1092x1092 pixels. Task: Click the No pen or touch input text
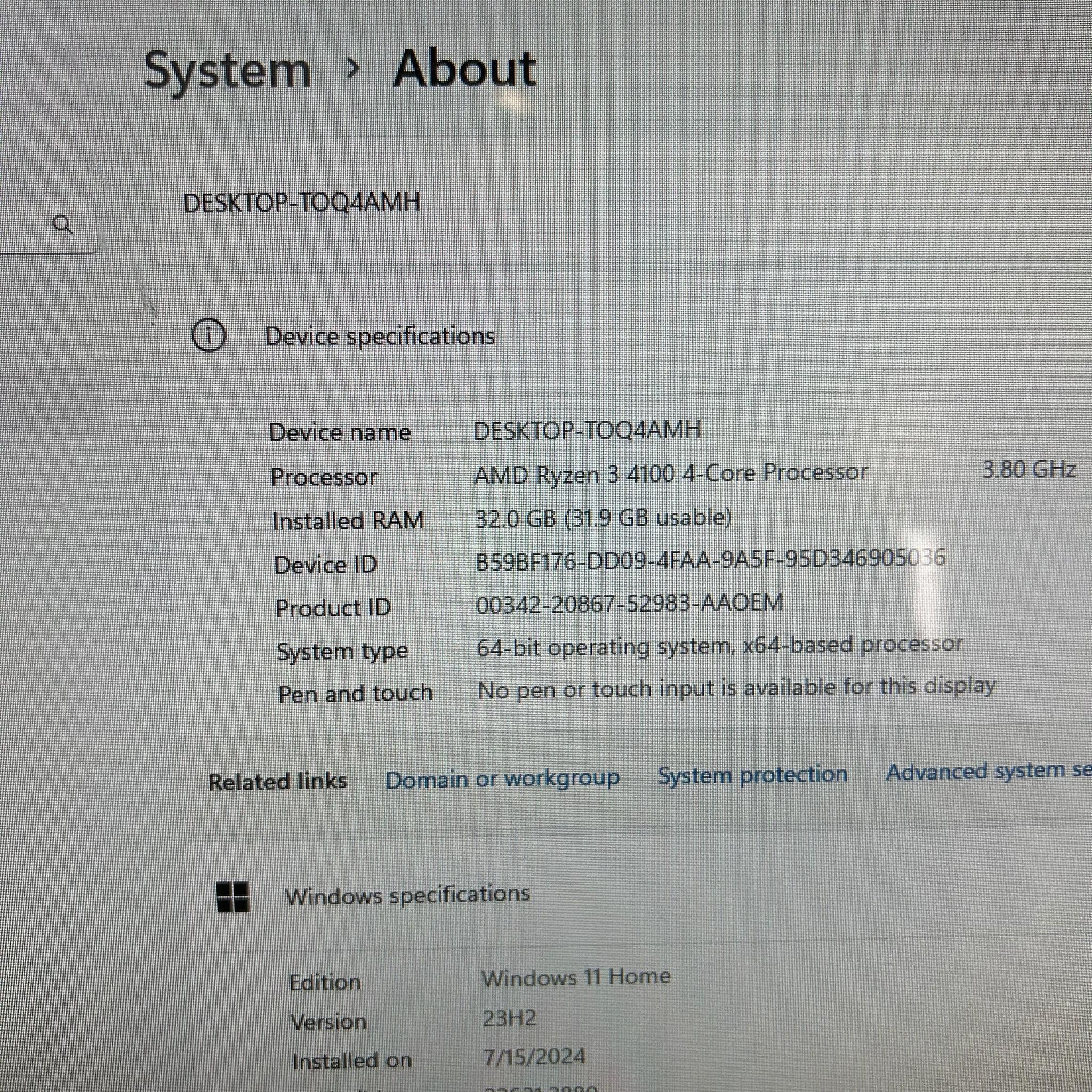(736, 688)
